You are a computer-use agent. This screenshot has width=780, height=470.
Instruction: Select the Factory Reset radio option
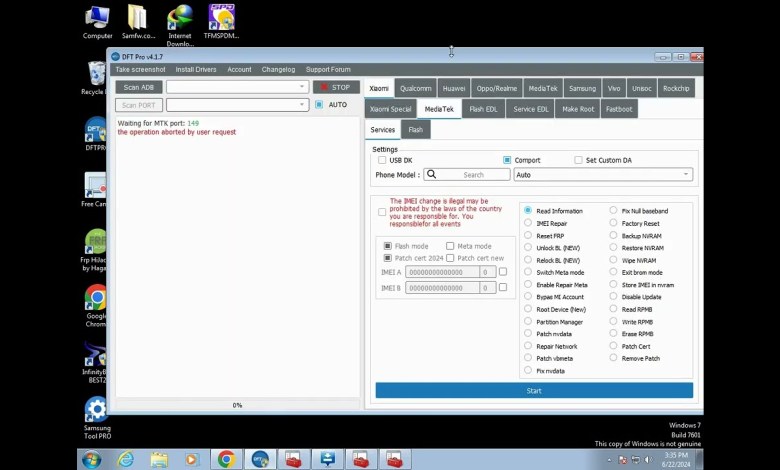pos(614,224)
